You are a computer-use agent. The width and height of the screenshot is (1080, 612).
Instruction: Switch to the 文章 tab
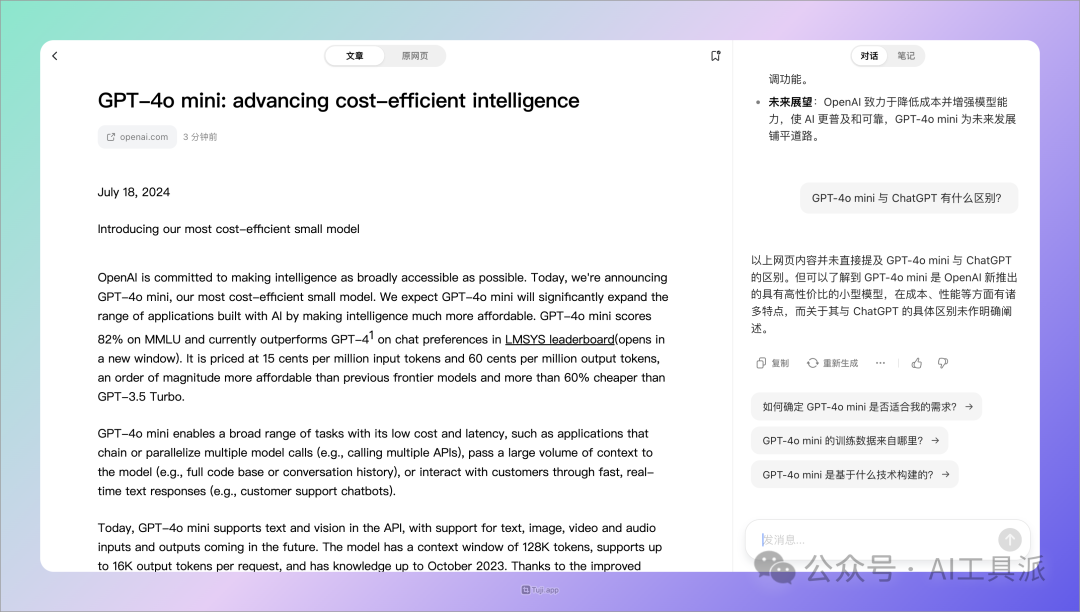tap(355, 56)
